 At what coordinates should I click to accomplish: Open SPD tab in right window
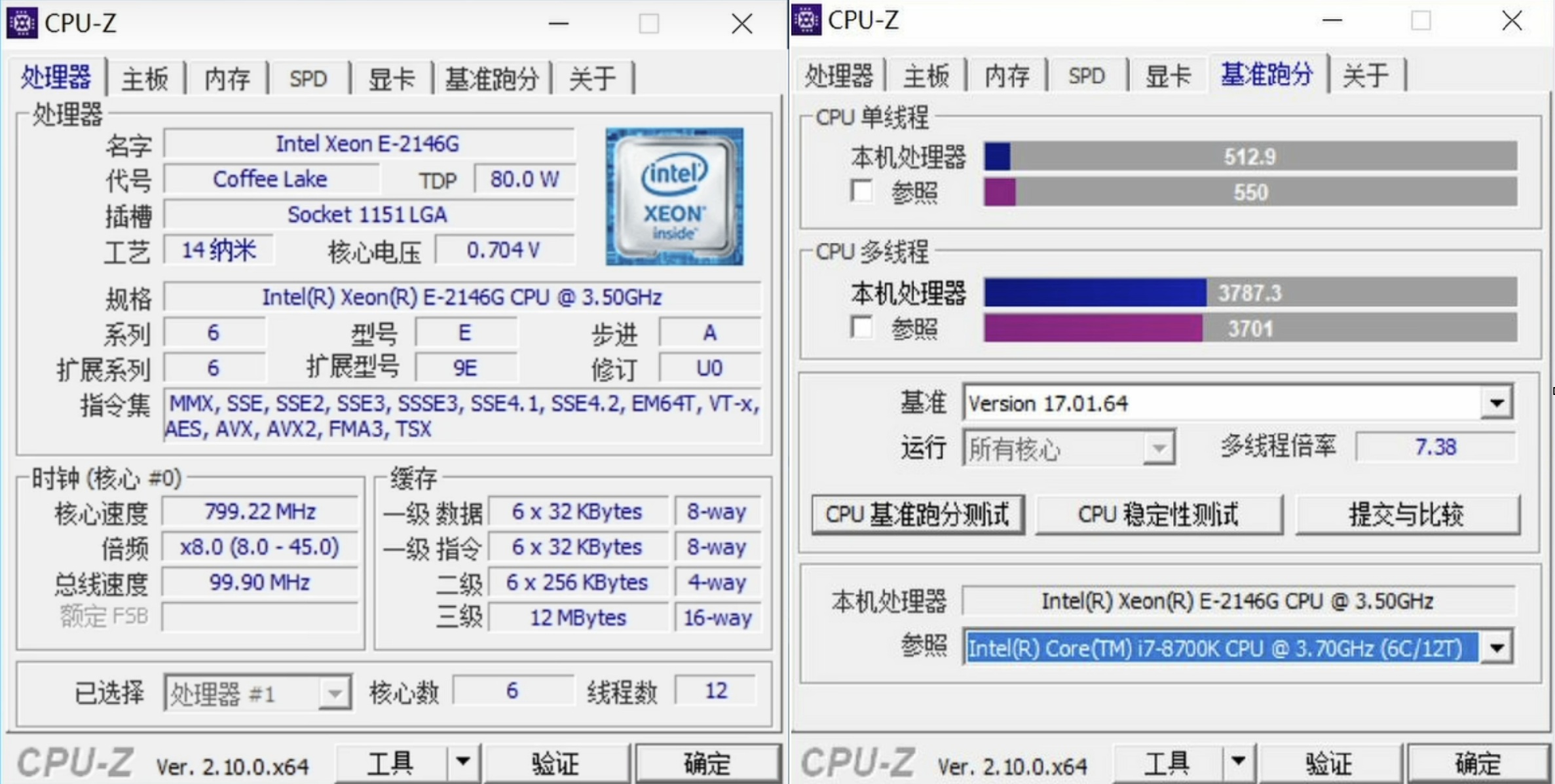click(x=1087, y=76)
